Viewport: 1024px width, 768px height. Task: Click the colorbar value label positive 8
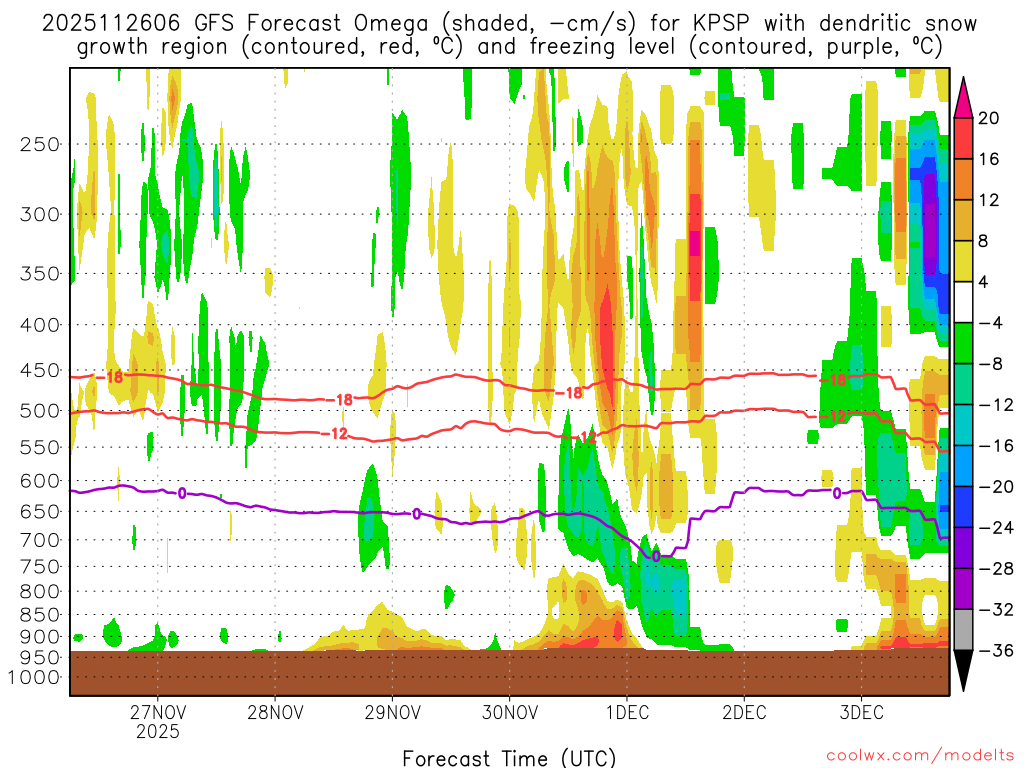(984, 242)
